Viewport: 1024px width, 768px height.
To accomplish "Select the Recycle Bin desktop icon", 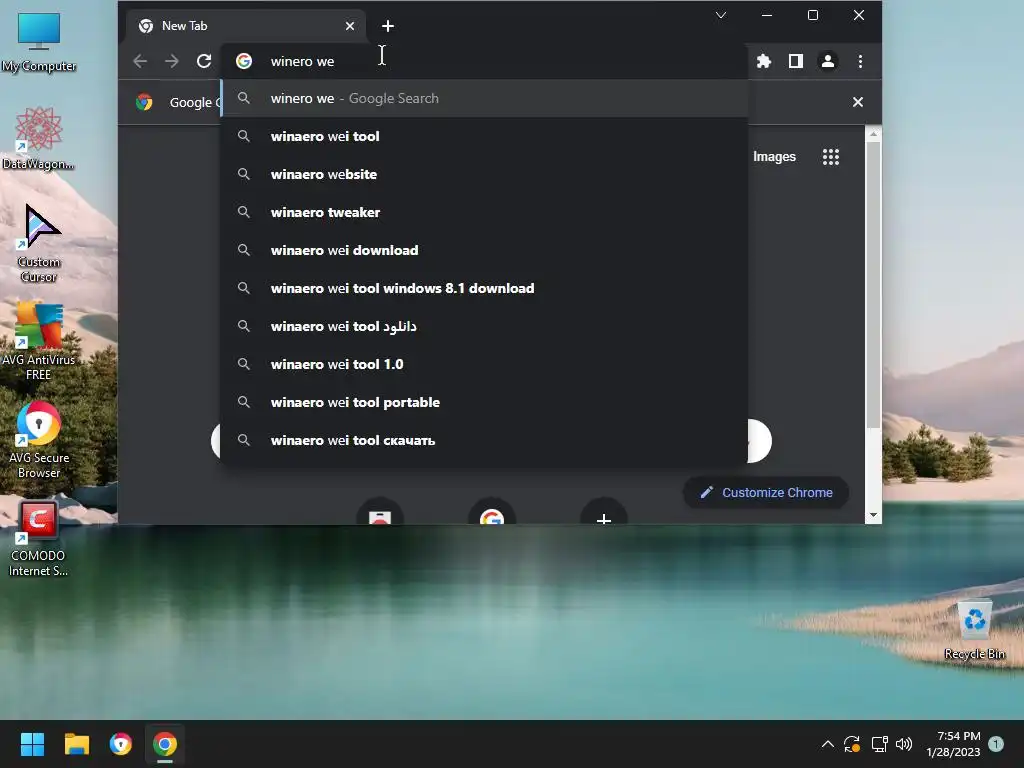I will click(x=974, y=630).
